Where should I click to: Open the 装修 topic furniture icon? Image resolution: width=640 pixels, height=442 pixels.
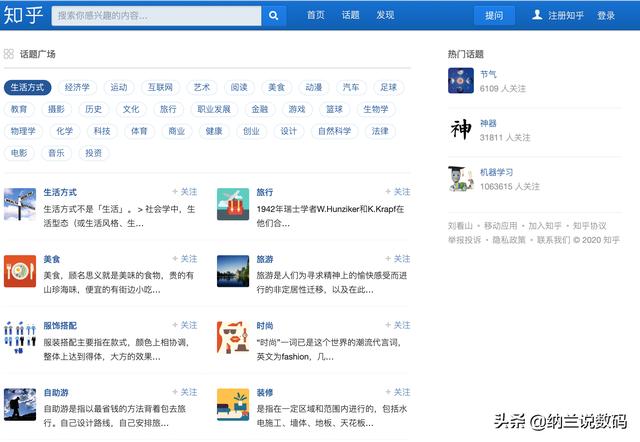[233, 404]
